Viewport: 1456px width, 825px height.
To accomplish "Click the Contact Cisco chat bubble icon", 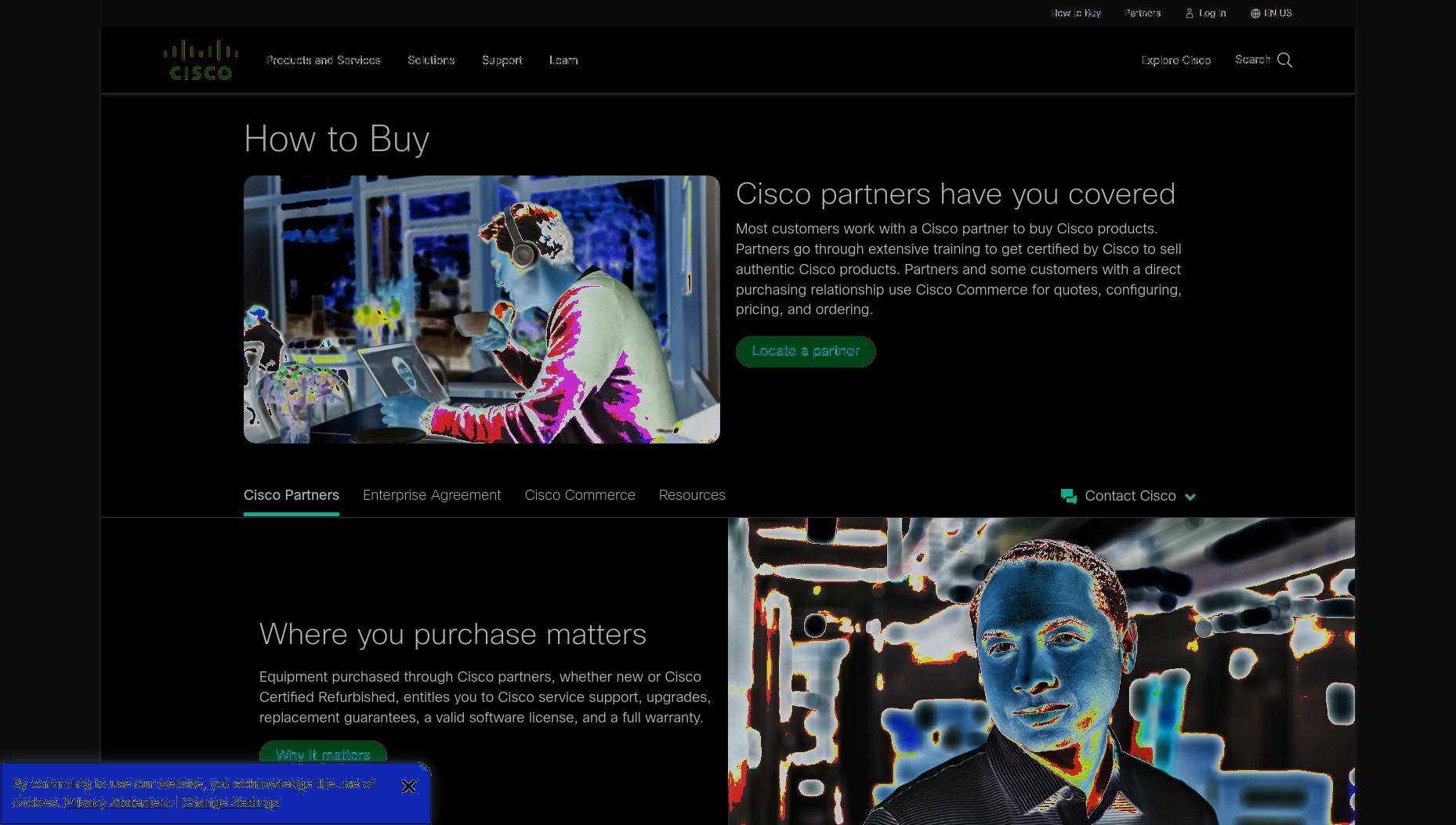I will click(x=1068, y=496).
